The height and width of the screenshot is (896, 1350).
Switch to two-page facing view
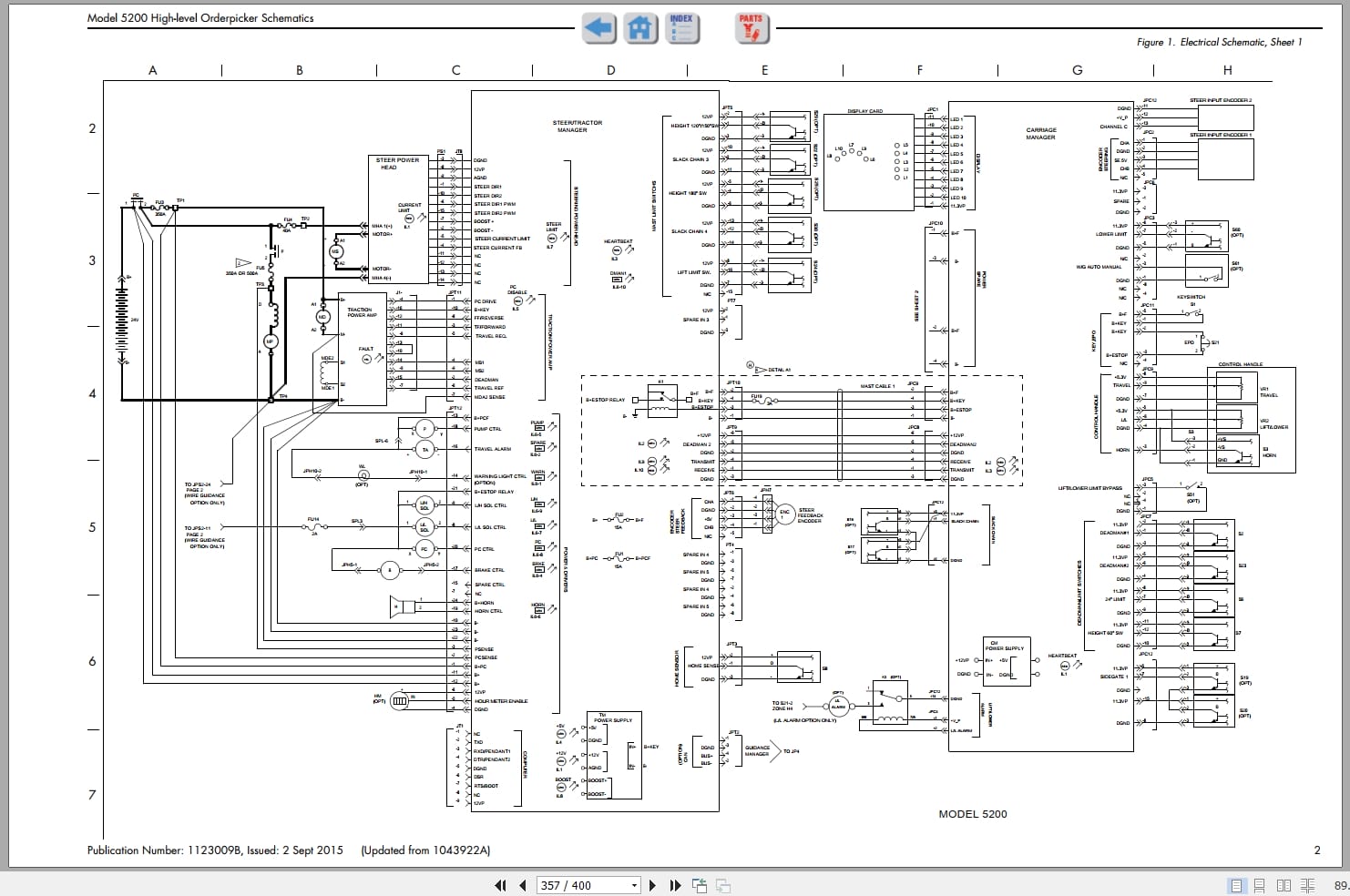(1284, 885)
